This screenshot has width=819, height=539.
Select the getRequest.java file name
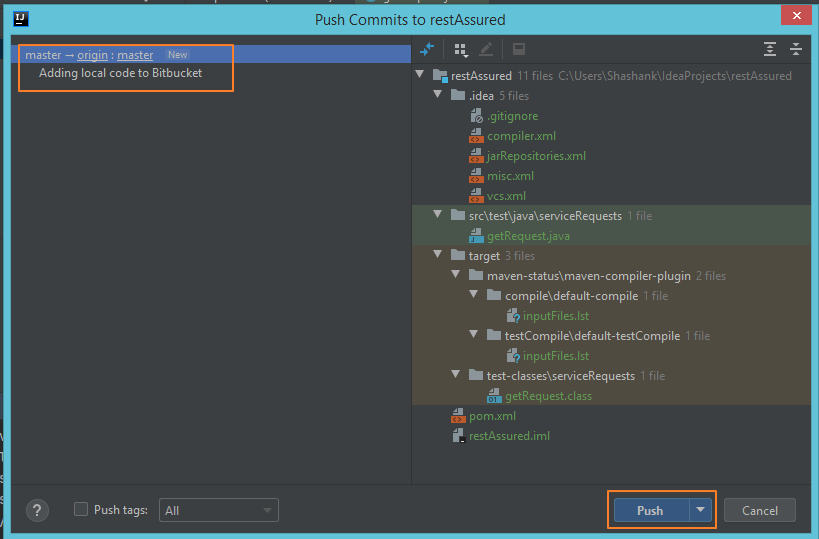(x=528, y=236)
